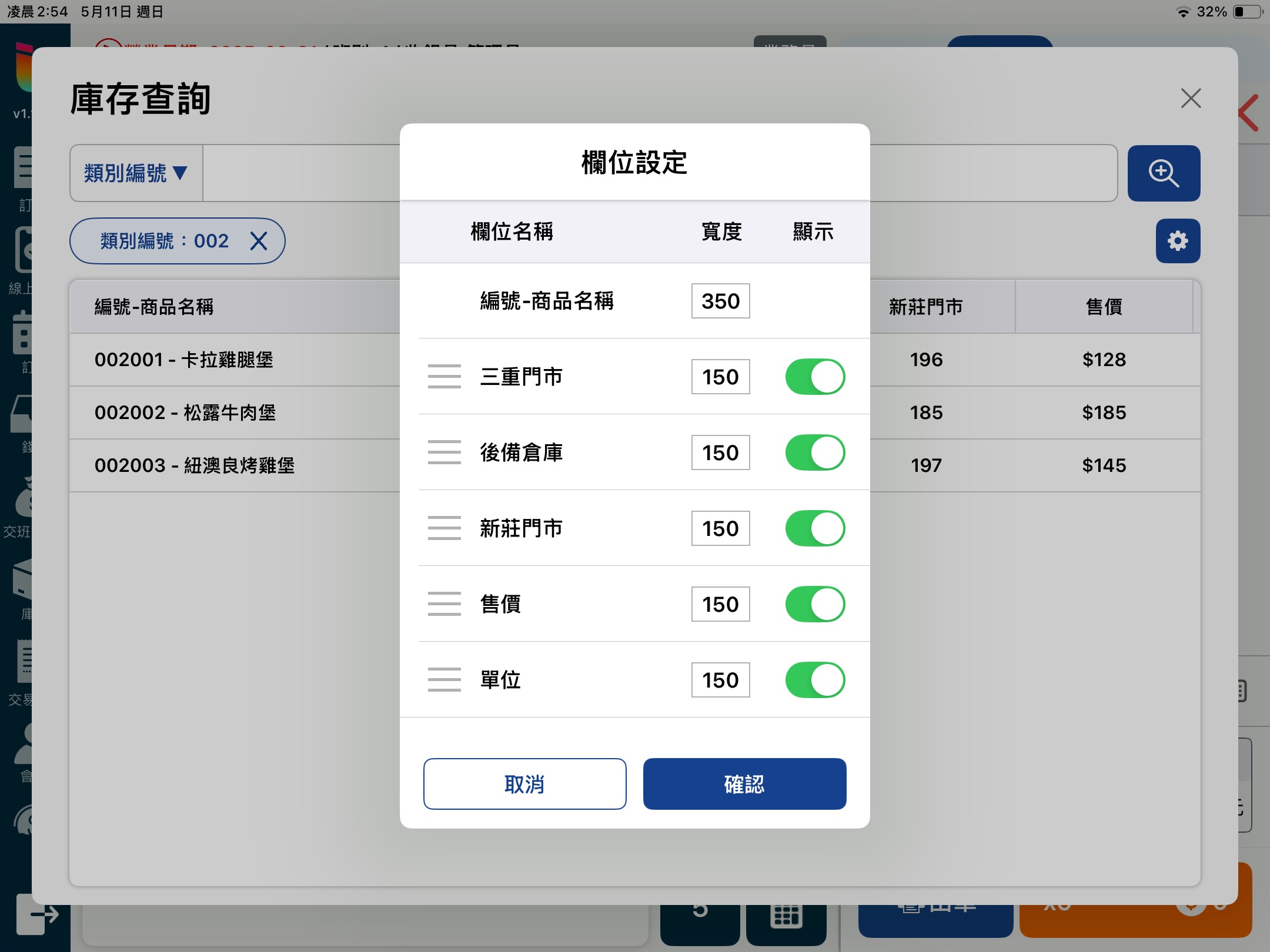The height and width of the screenshot is (952, 1270).
Task: Grab the drag handle for 後備倉庫
Action: (444, 452)
